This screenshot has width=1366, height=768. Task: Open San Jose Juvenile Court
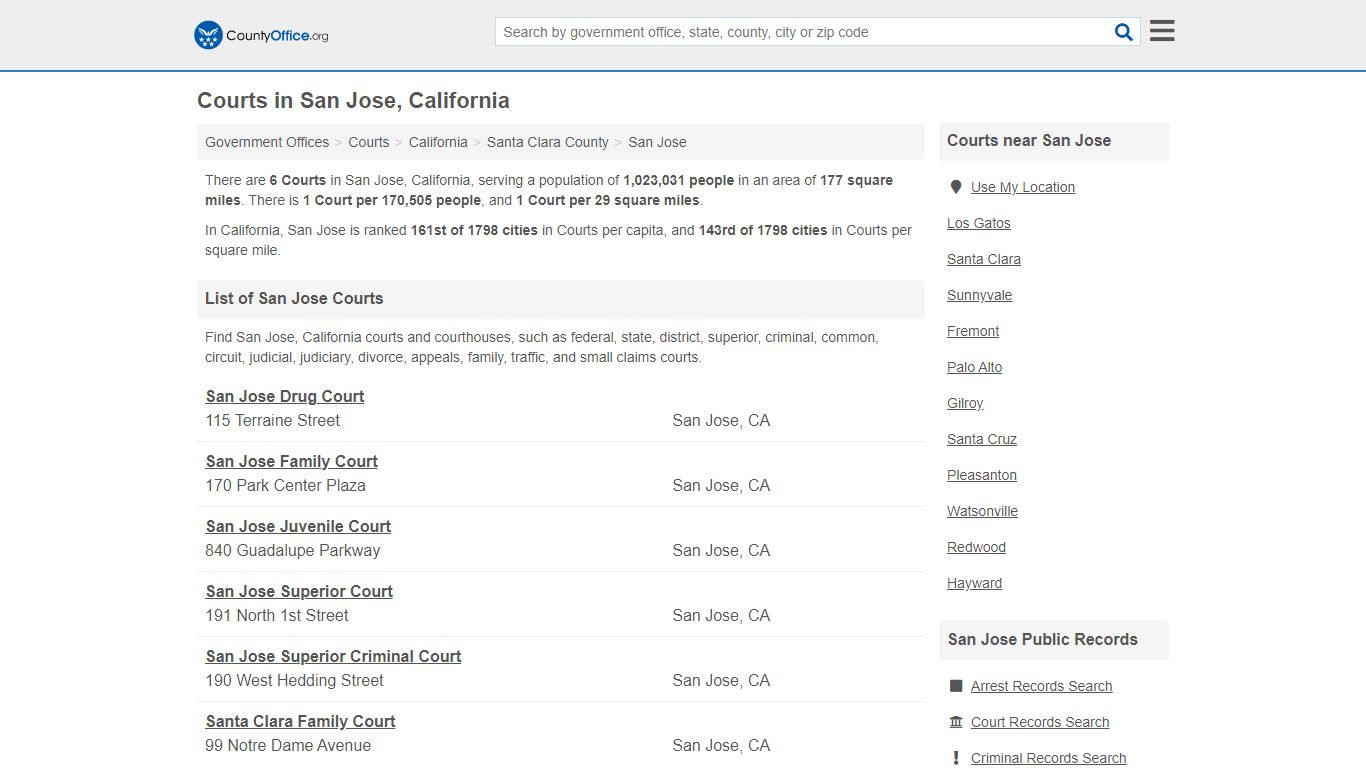(298, 526)
